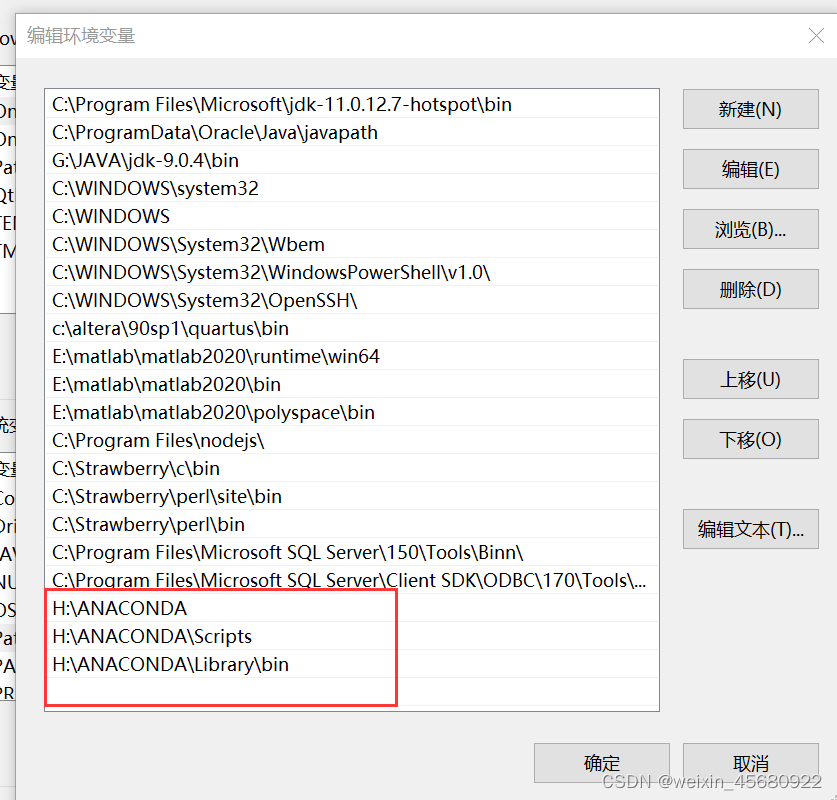Click the 新建(N) button
Screen dimensions: 837x800
(751, 109)
